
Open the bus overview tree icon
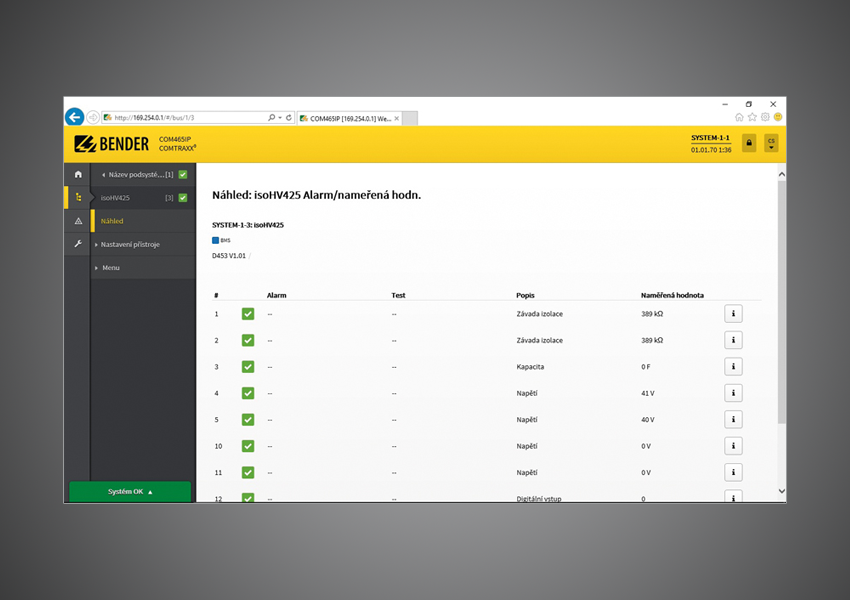click(x=78, y=197)
